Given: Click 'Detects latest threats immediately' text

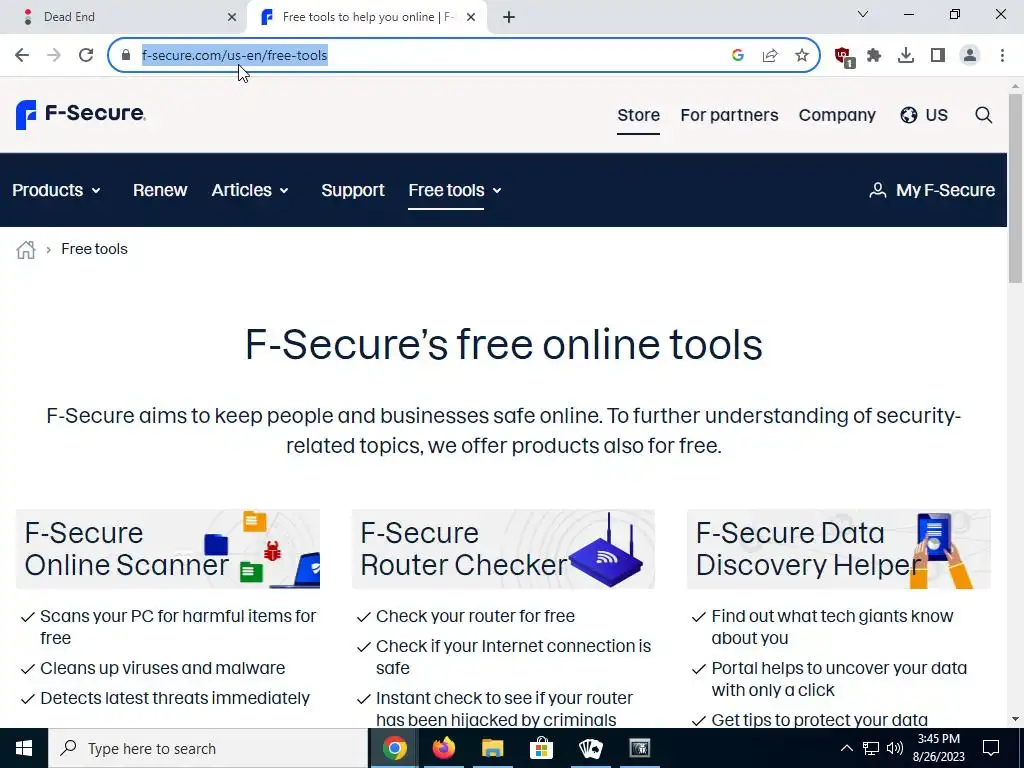Looking at the screenshot, I should pos(175,698).
